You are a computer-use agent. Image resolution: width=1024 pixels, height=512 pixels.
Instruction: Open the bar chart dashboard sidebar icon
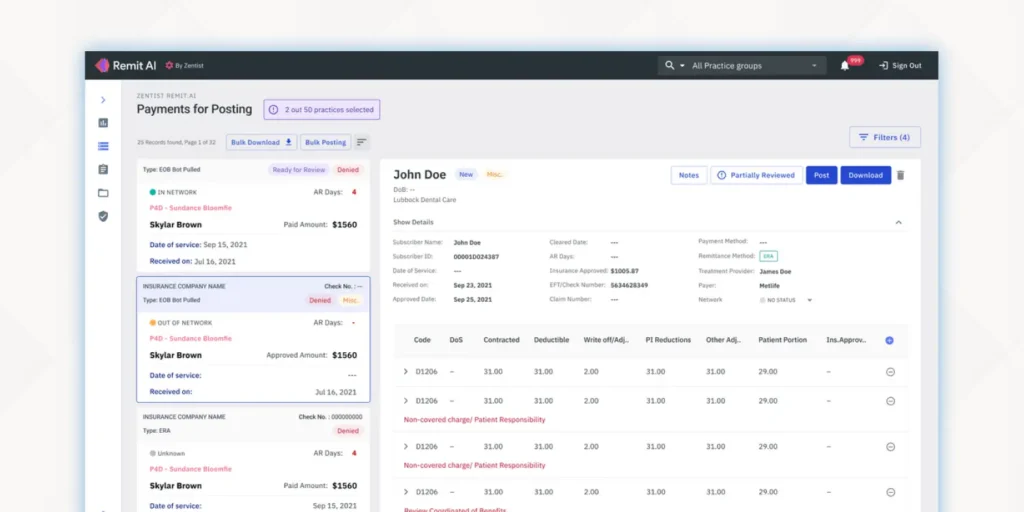coord(103,123)
